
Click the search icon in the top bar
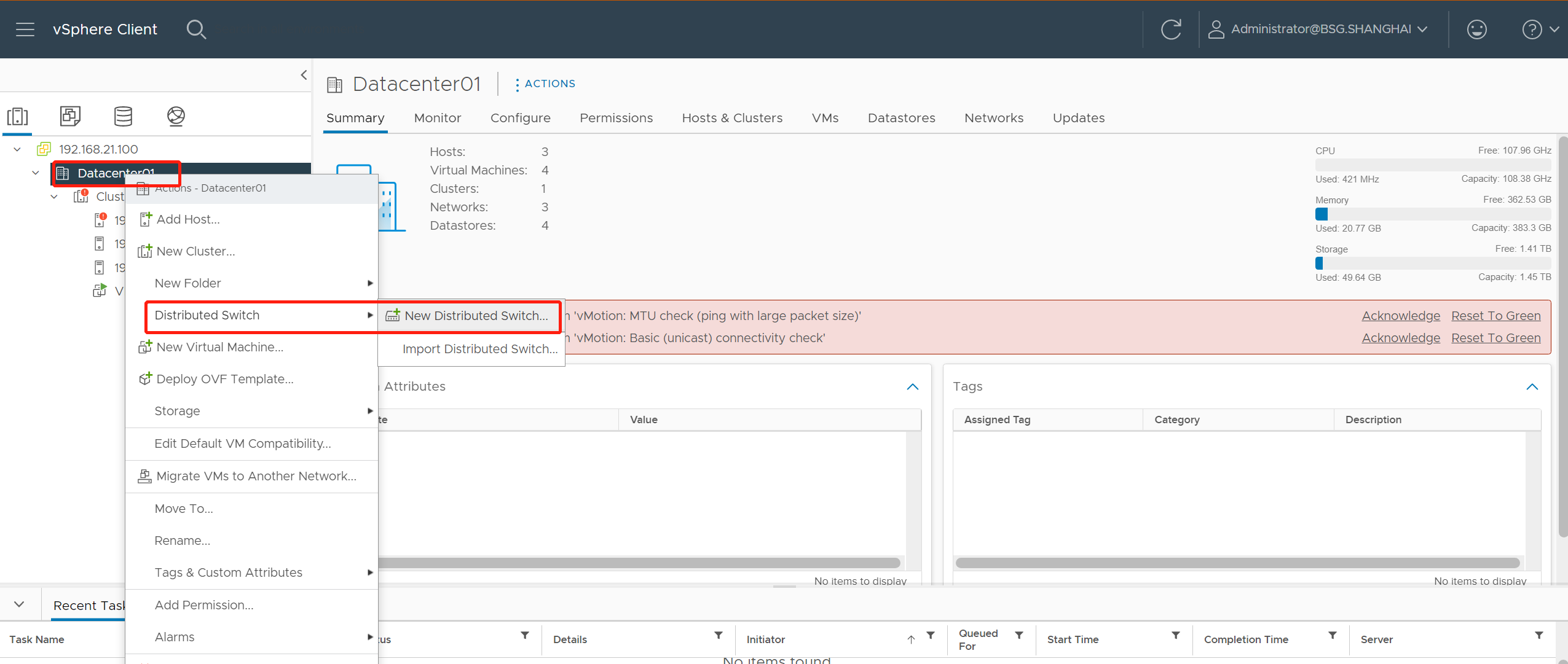(x=198, y=29)
